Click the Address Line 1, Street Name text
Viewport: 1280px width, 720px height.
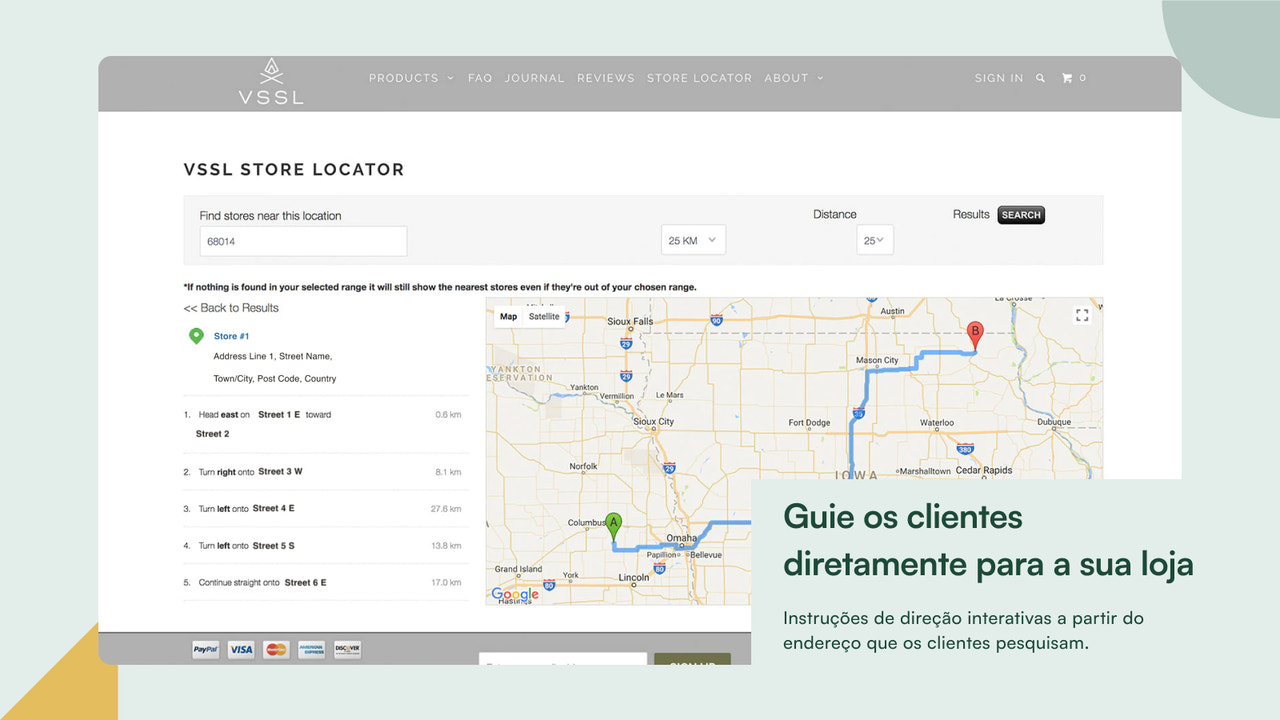coord(272,356)
